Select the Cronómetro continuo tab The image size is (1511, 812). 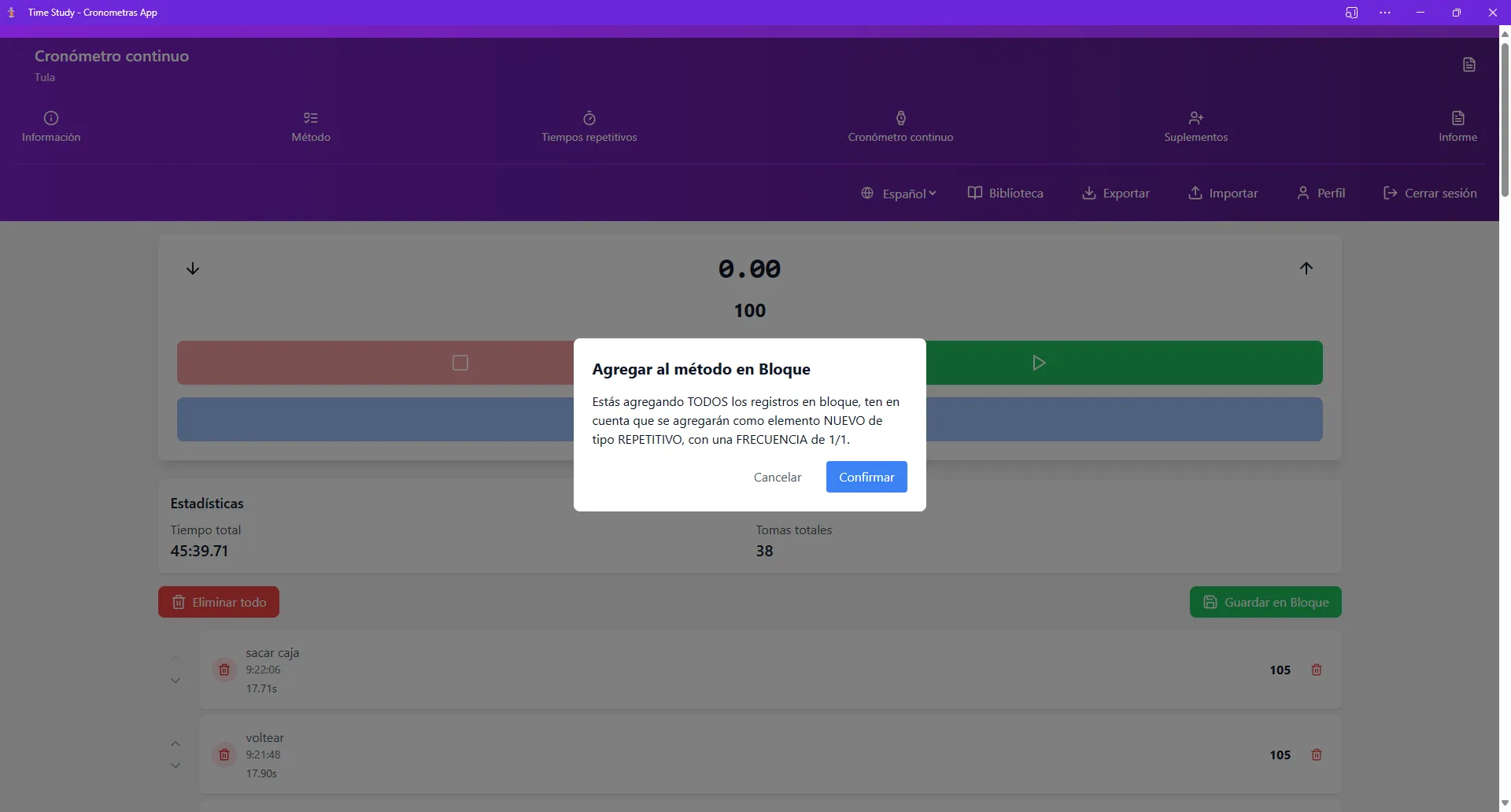(900, 127)
